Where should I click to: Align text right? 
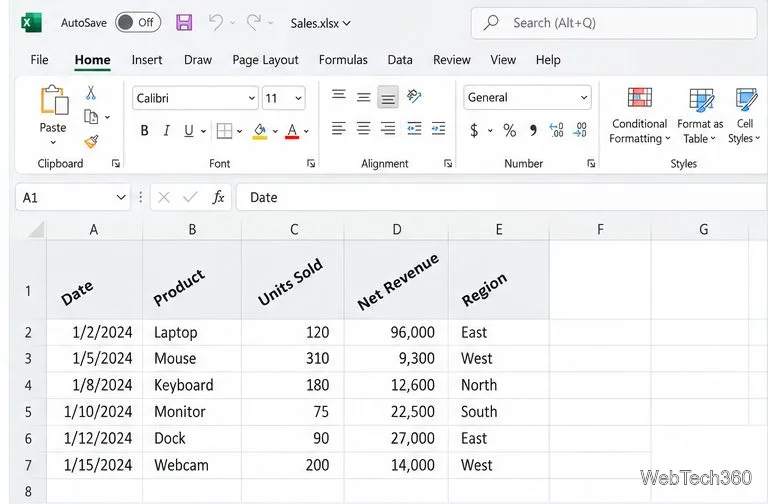[x=388, y=129]
